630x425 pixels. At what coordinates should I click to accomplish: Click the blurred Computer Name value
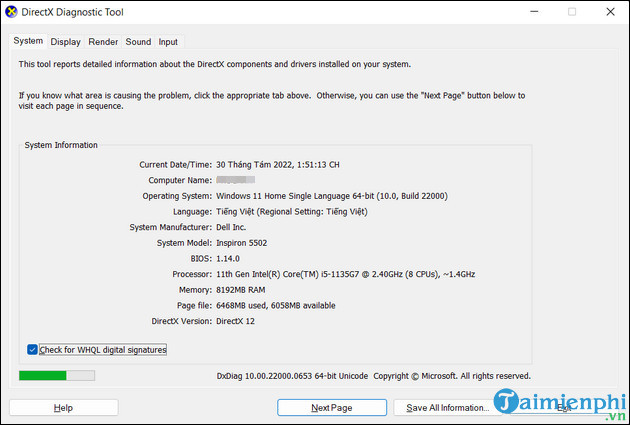(235, 180)
